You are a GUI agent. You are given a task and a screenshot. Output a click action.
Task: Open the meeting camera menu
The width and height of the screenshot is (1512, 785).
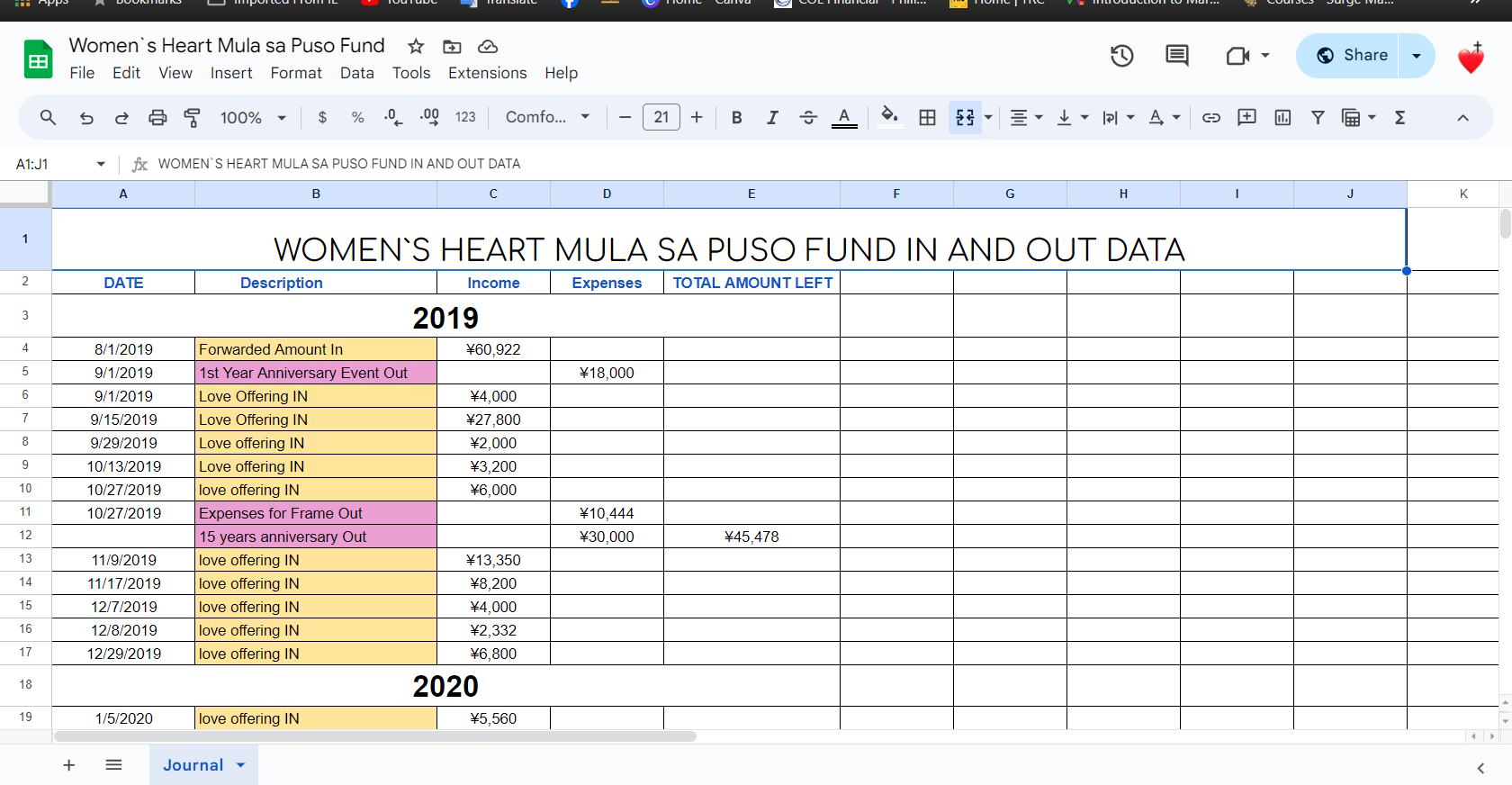[x=1247, y=56]
